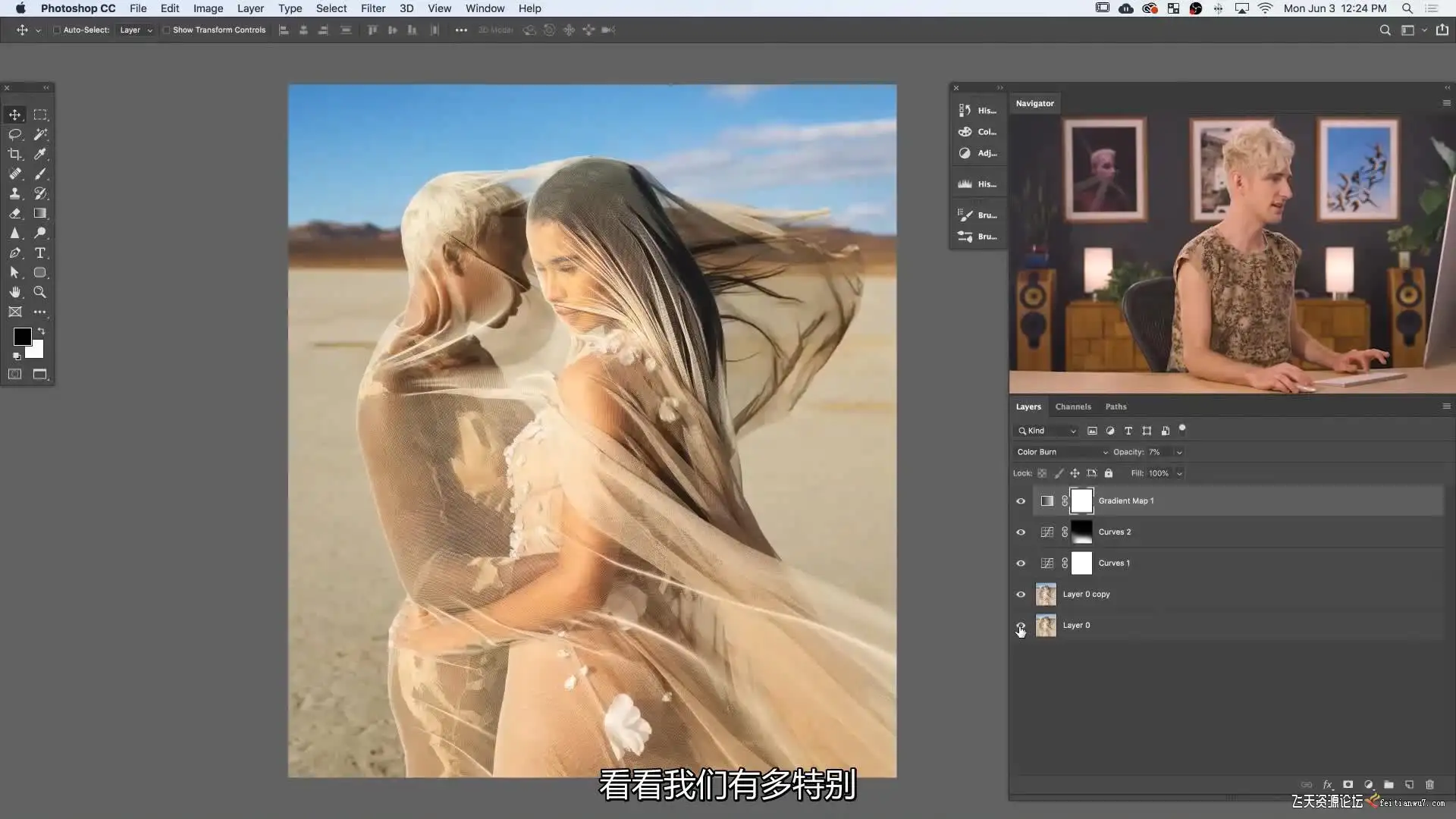Viewport: 1456px width, 819px height.
Task: Open the Opacity slider dropdown arrow
Action: 1179,452
